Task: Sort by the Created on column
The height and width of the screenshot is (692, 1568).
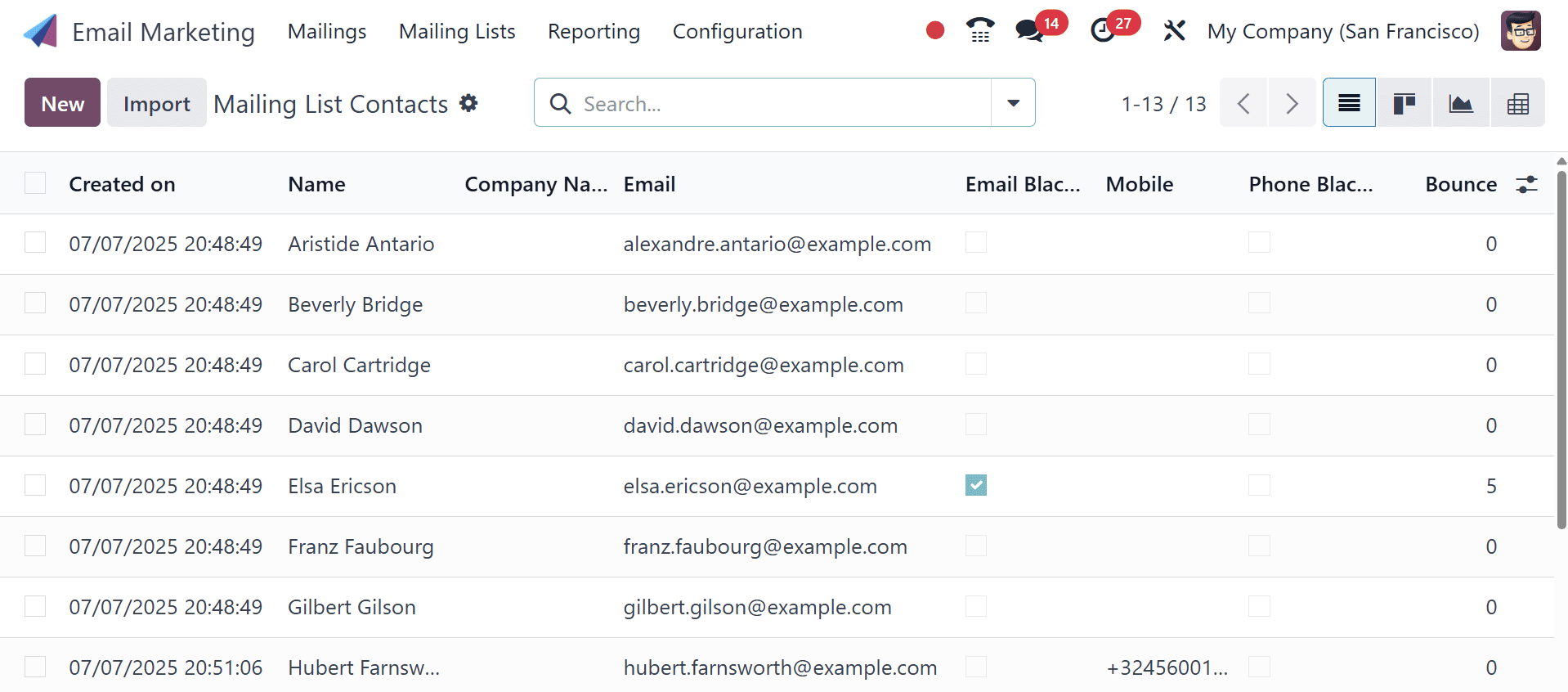Action: [x=122, y=184]
